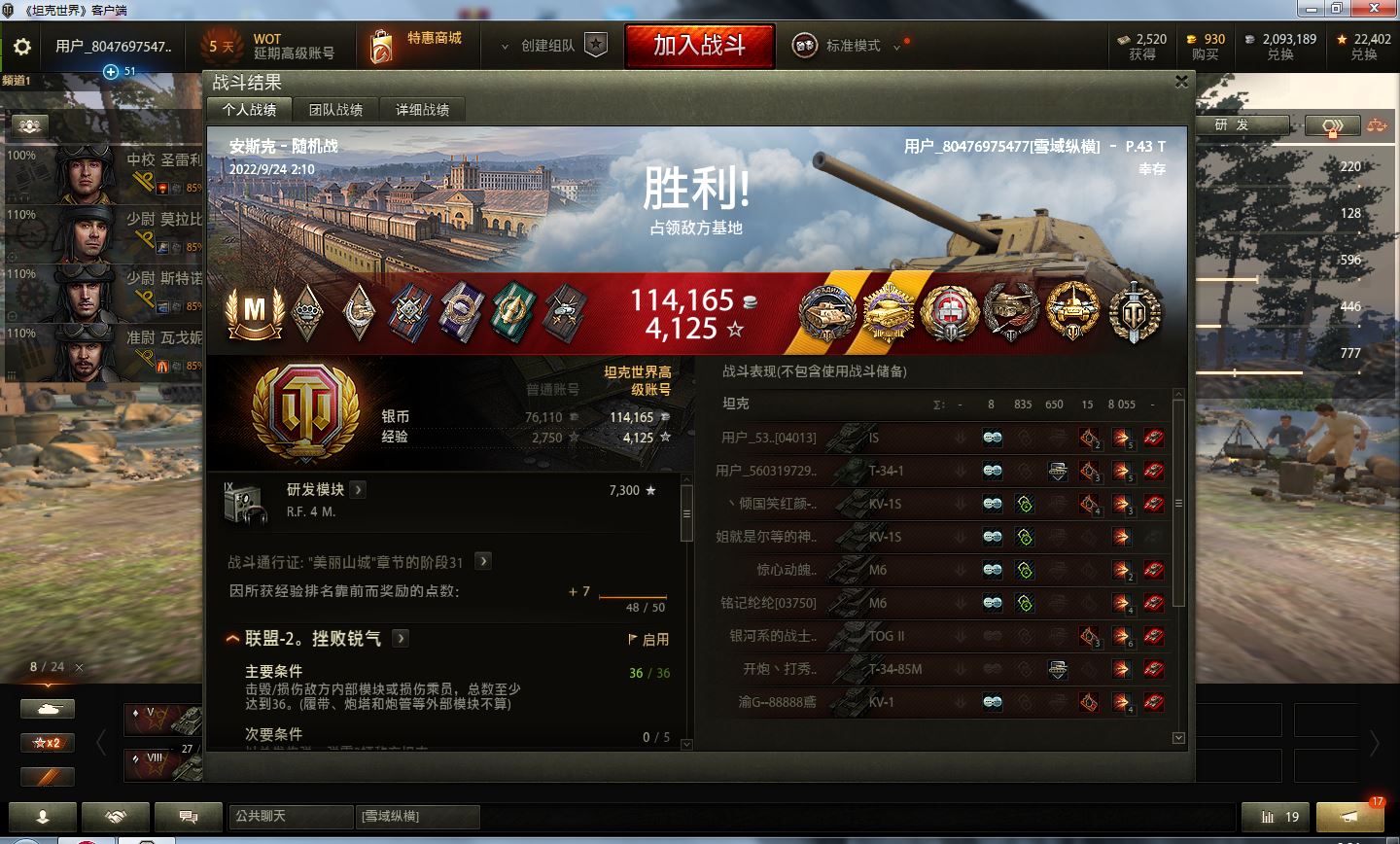Open the settings gear menu
This screenshot has width=1400, height=844.
(x=21, y=47)
